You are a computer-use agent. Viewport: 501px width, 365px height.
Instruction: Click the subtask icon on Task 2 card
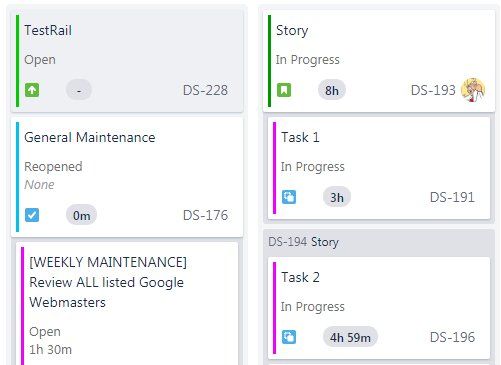tap(289, 337)
